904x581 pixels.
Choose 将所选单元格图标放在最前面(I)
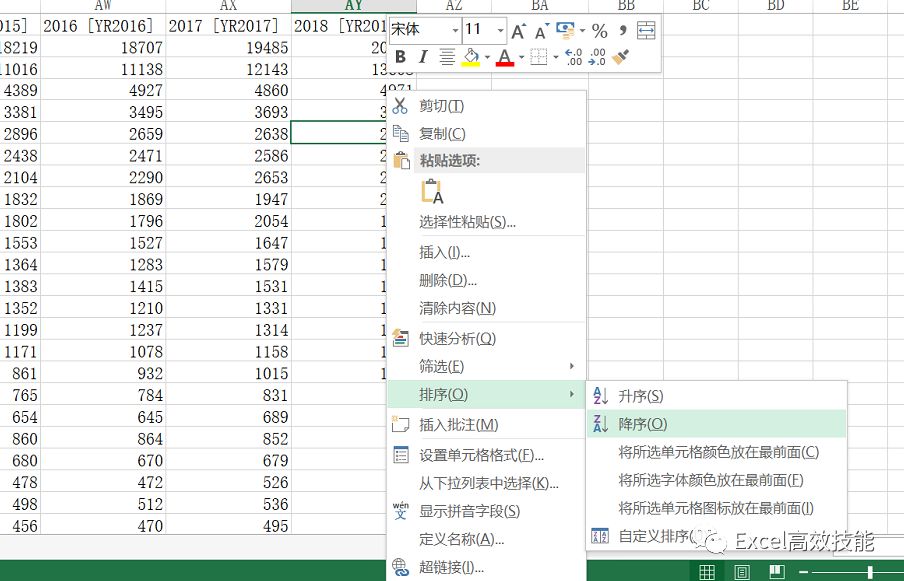716,508
